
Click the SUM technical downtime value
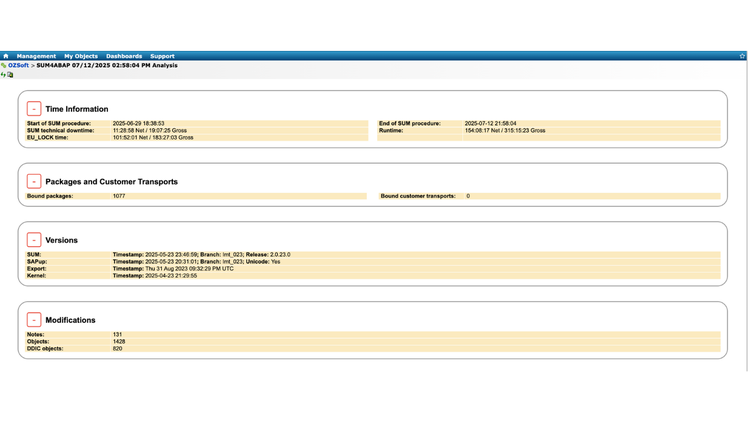point(150,130)
